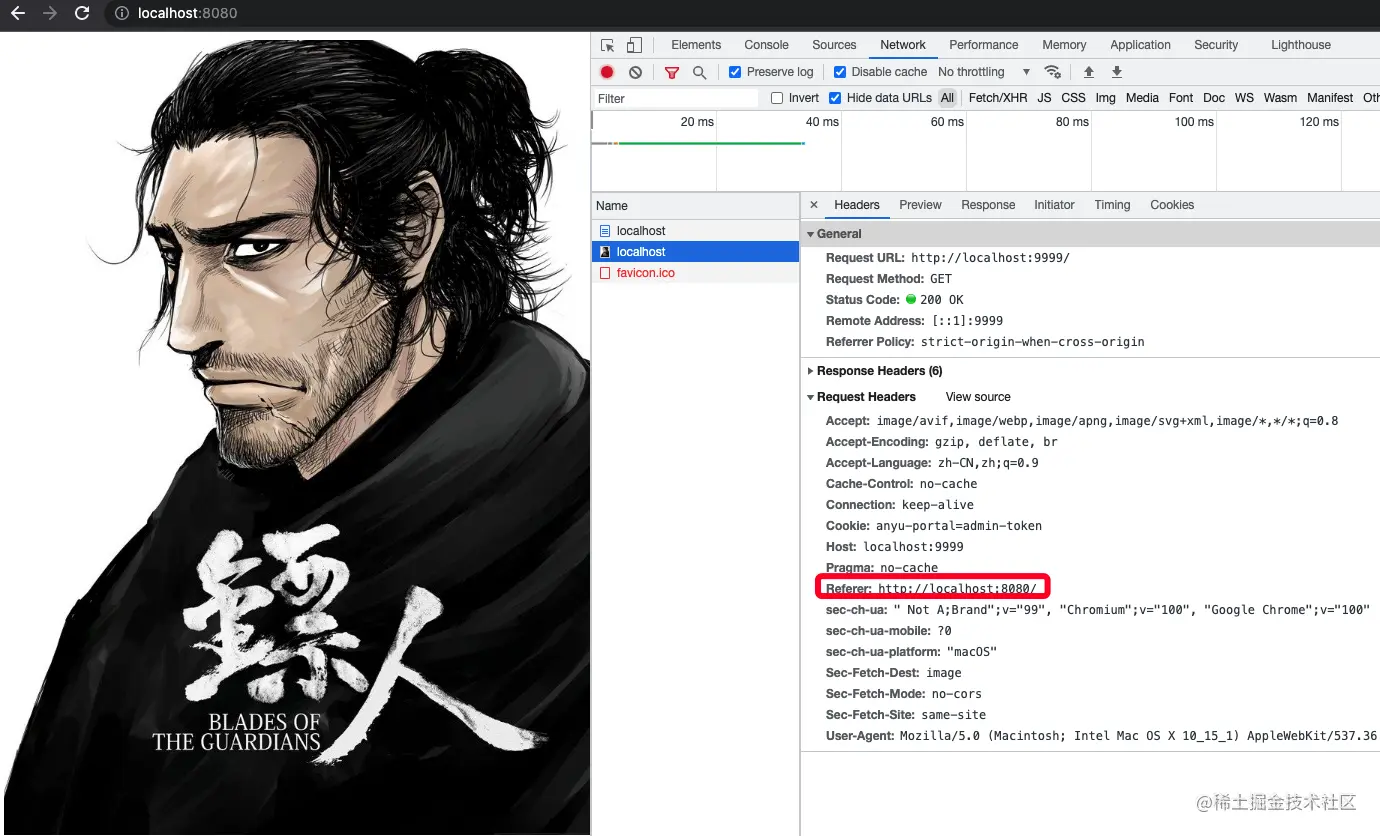Select the favicon.ico request row
Image resolution: width=1380 pixels, height=836 pixels.
tap(695, 273)
